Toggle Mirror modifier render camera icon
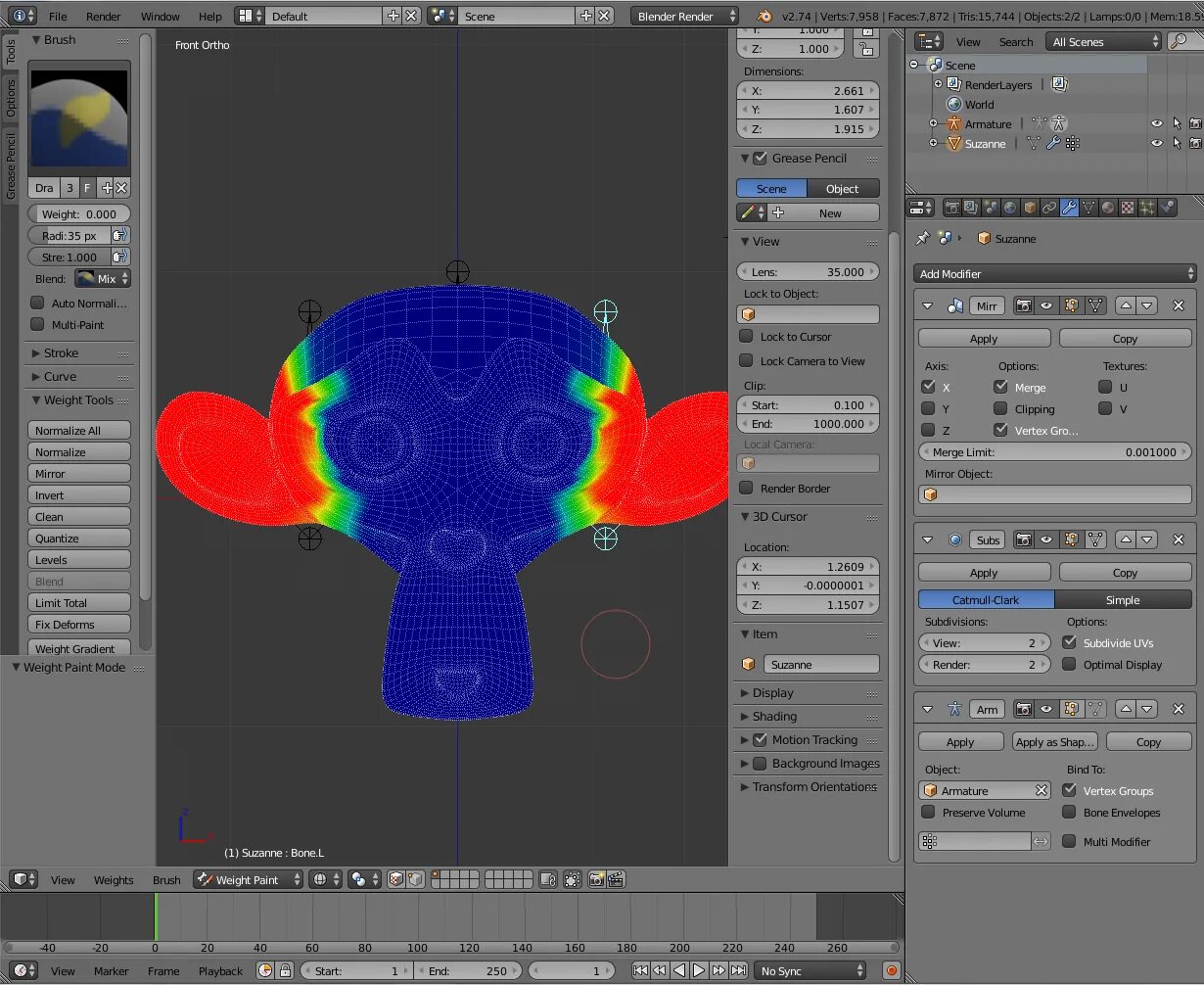This screenshot has width=1204, height=985. pos(1023,305)
